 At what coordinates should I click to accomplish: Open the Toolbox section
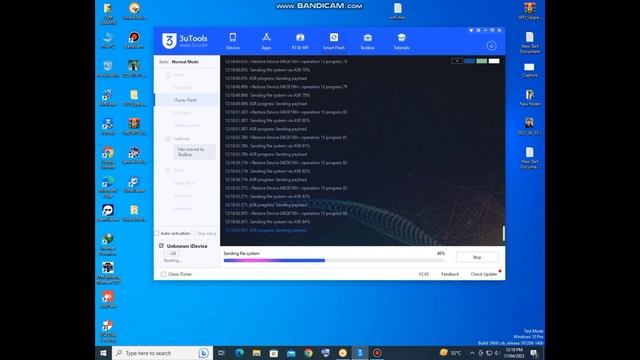(367, 41)
